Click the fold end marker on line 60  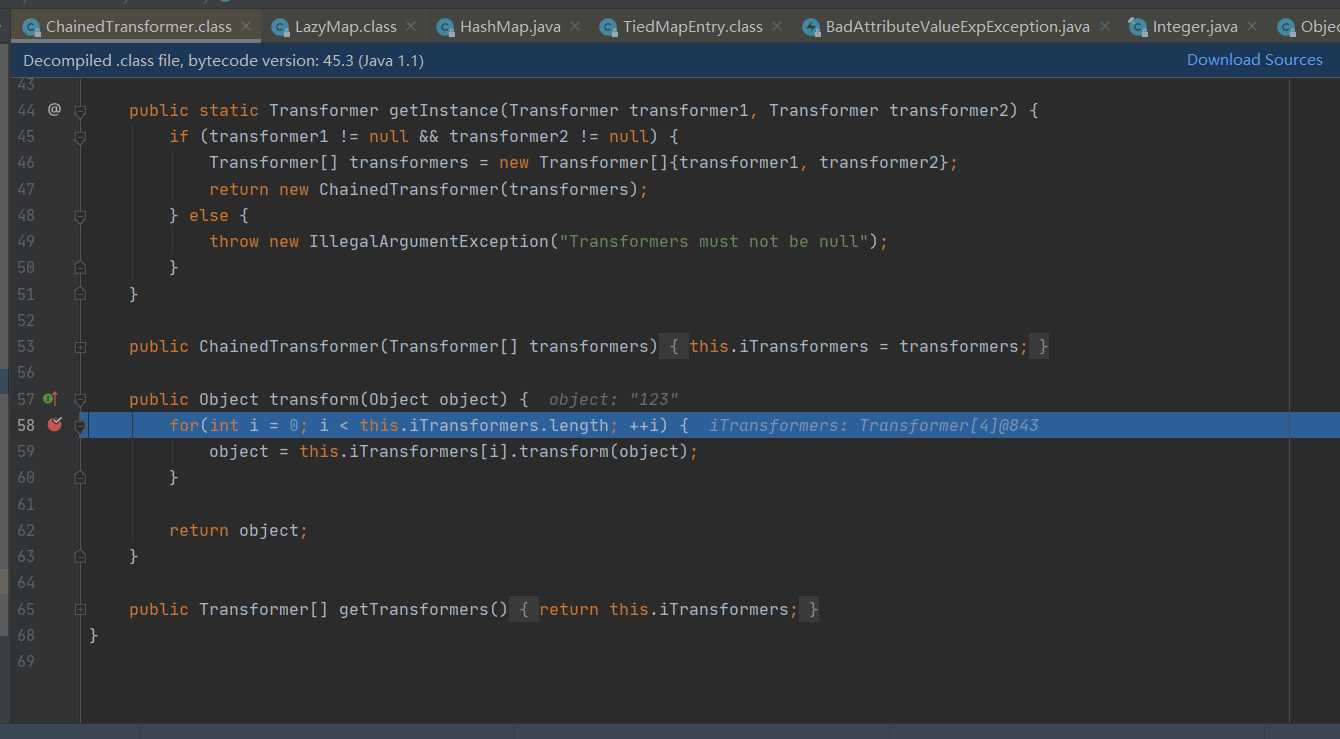pos(80,478)
